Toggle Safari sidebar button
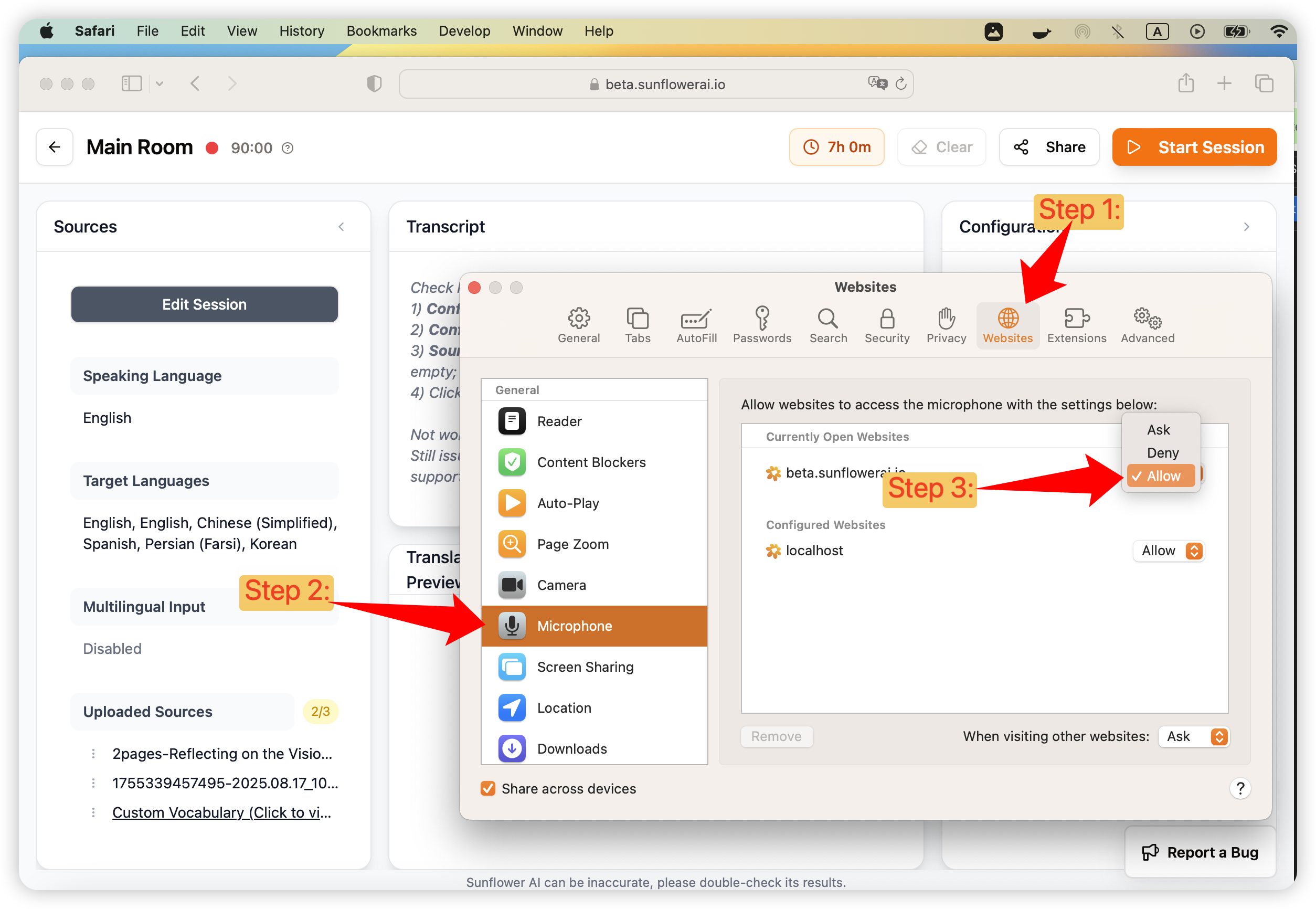The width and height of the screenshot is (1316, 909). [x=132, y=84]
